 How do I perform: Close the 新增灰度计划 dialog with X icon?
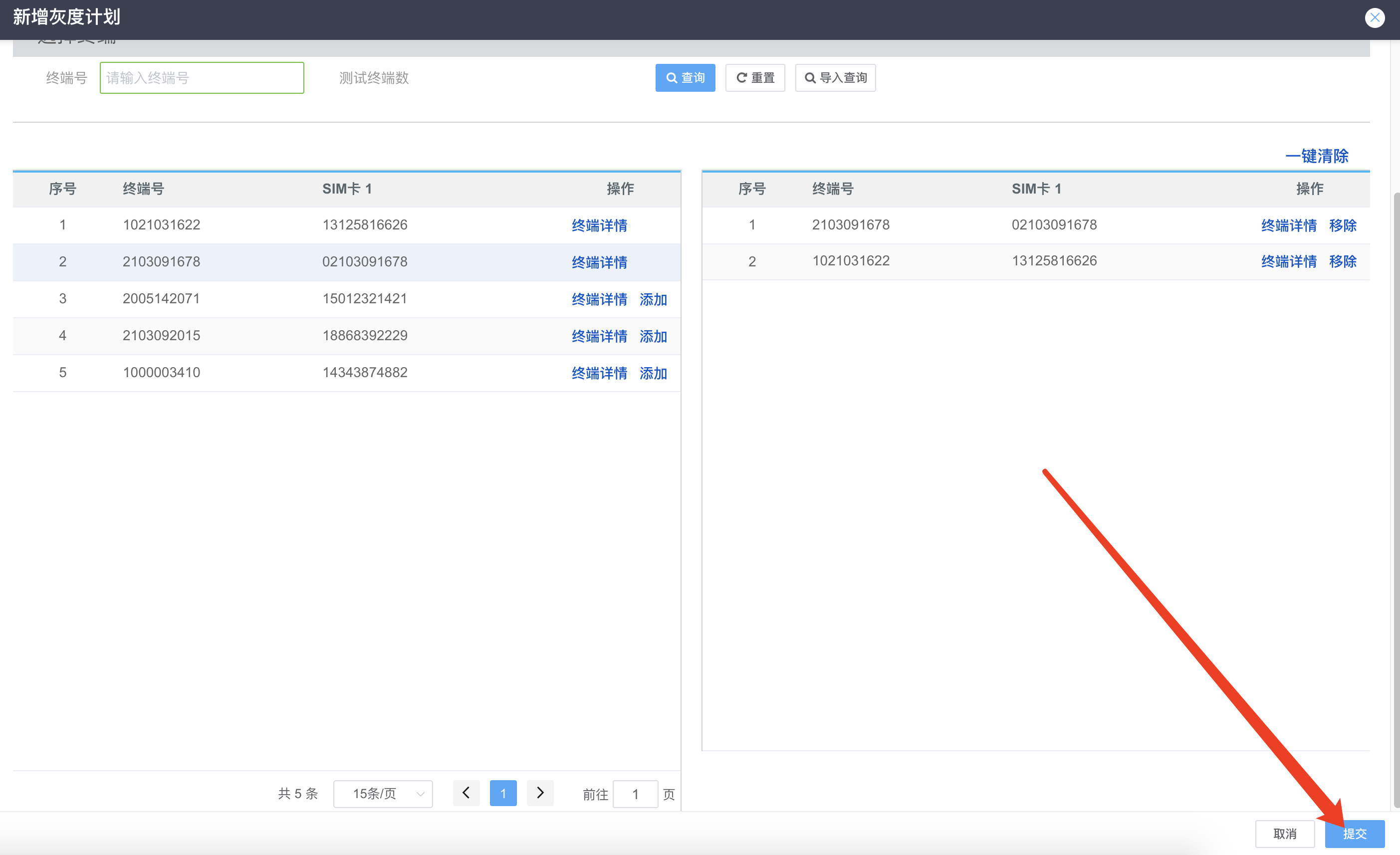click(x=1374, y=17)
